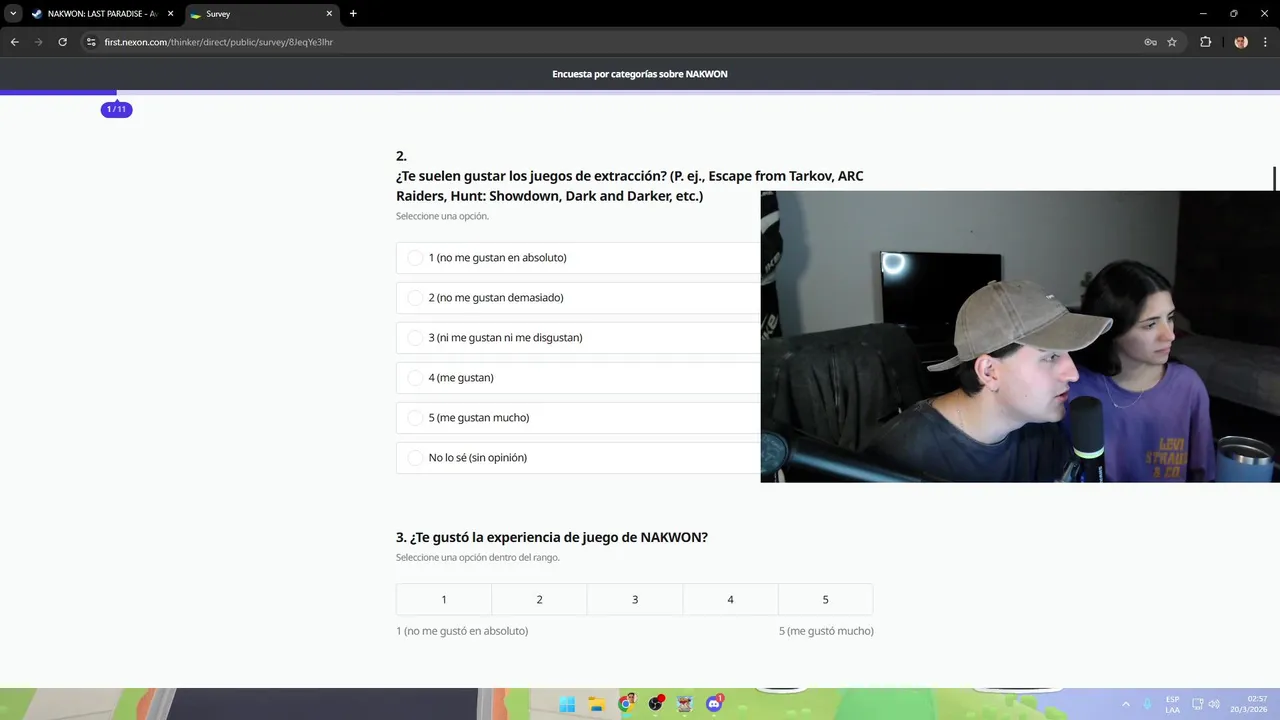1280x720 pixels.
Task: Click the microphone icon in system tray
Action: 1148,704
